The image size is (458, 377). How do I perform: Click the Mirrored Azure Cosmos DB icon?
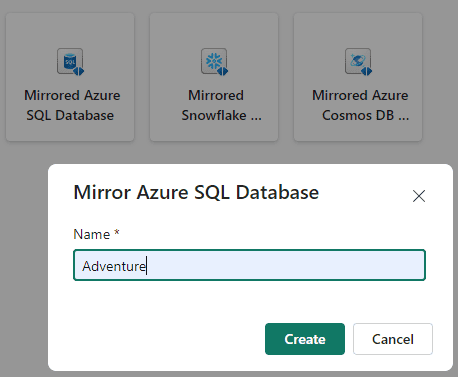(358, 62)
